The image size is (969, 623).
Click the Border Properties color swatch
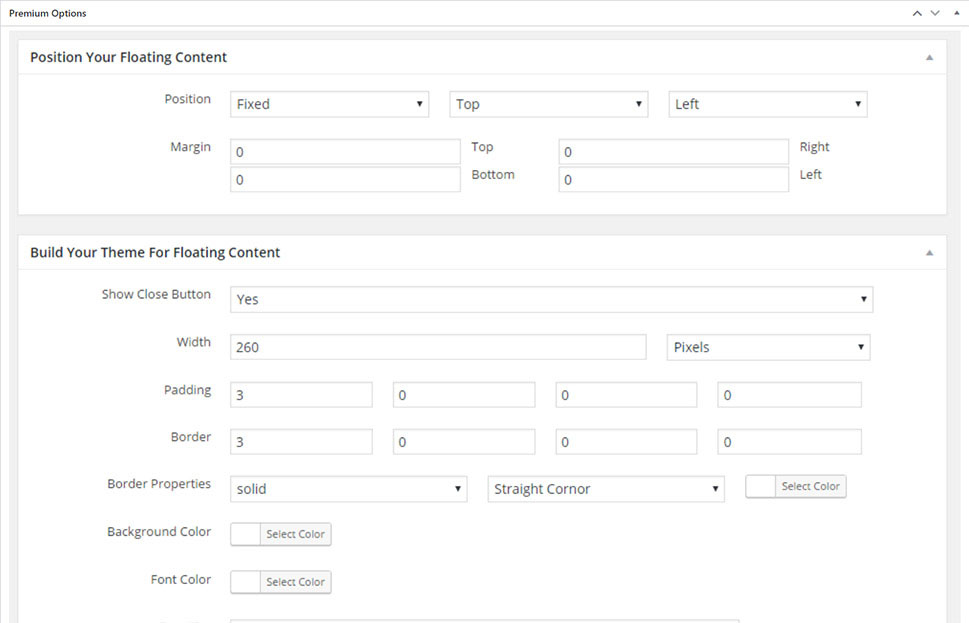761,486
